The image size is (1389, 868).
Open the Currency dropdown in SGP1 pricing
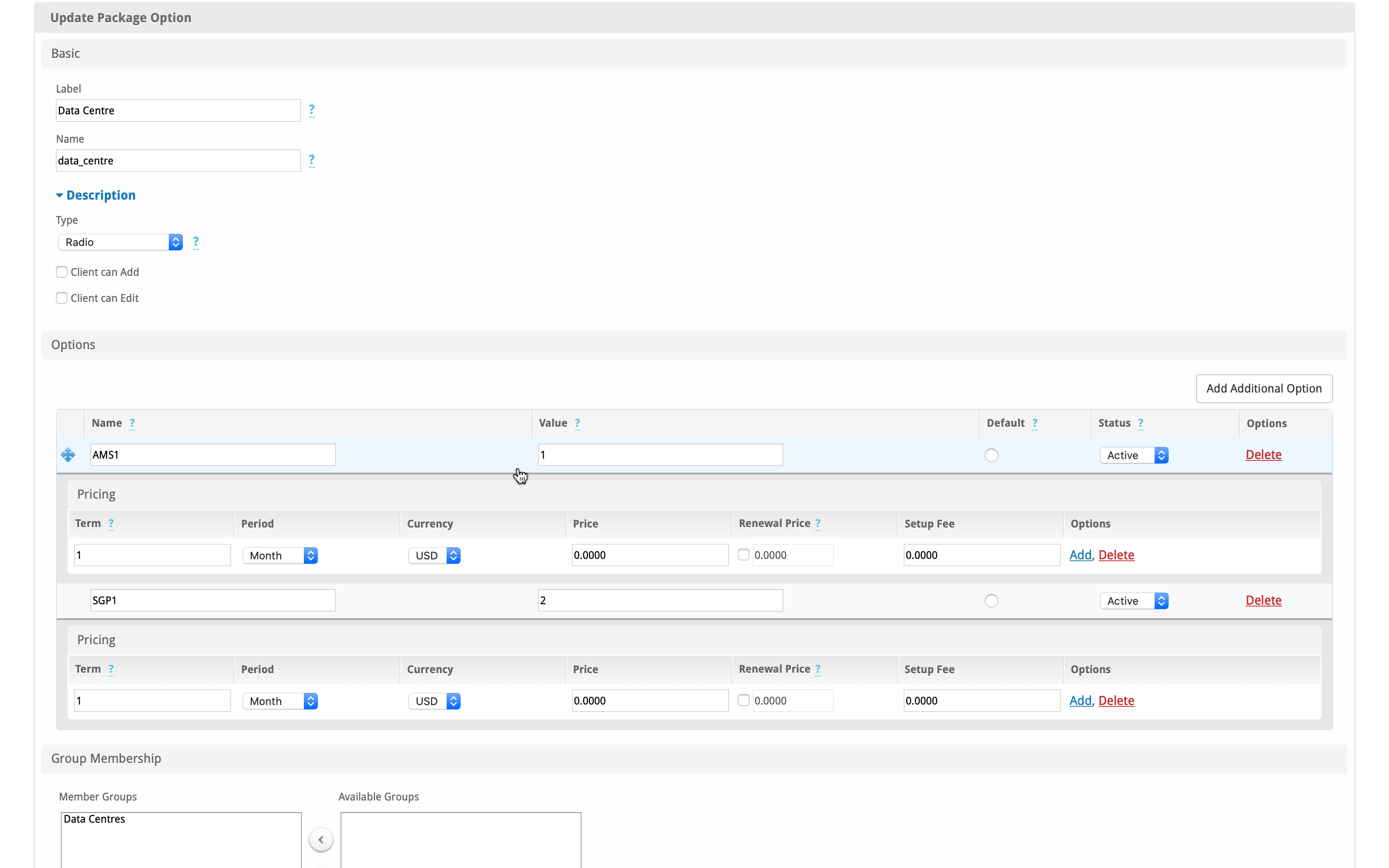tap(435, 702)
